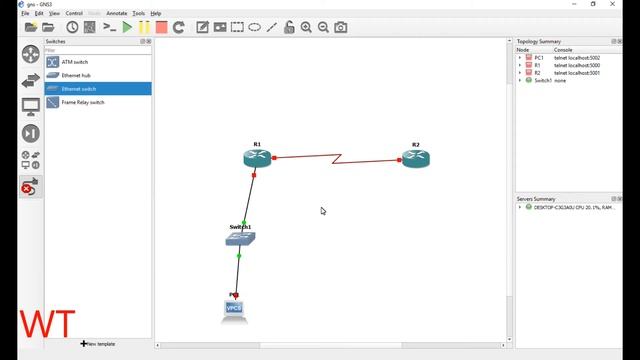Select the VPCS PC node on canvas
Viewport: 640px width, 360px height.
[234, 312]
